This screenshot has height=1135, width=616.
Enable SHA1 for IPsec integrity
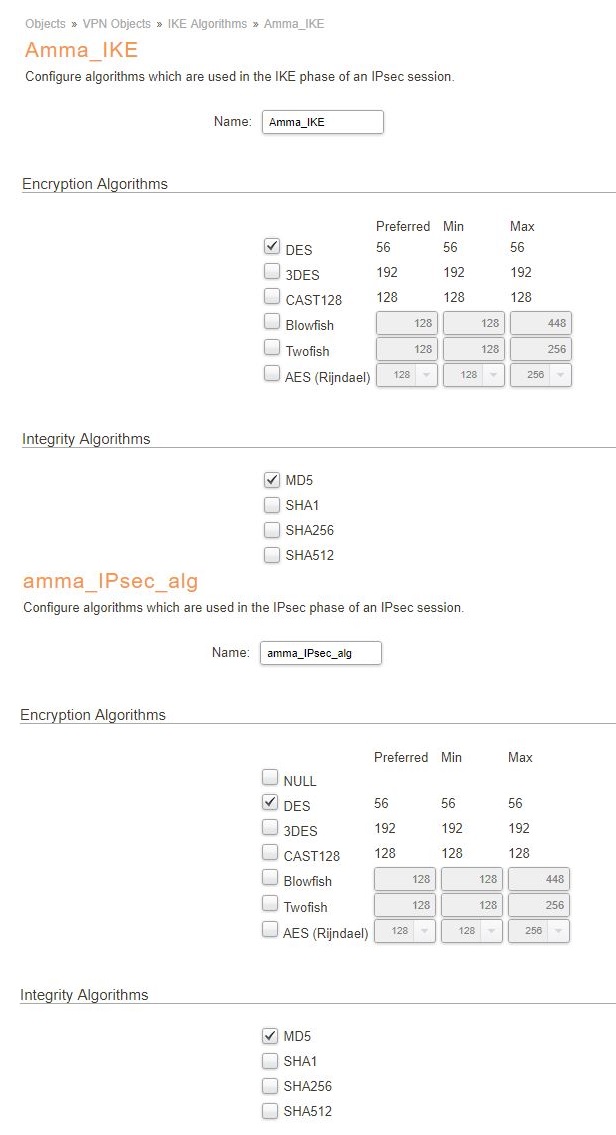[270, 1060]
